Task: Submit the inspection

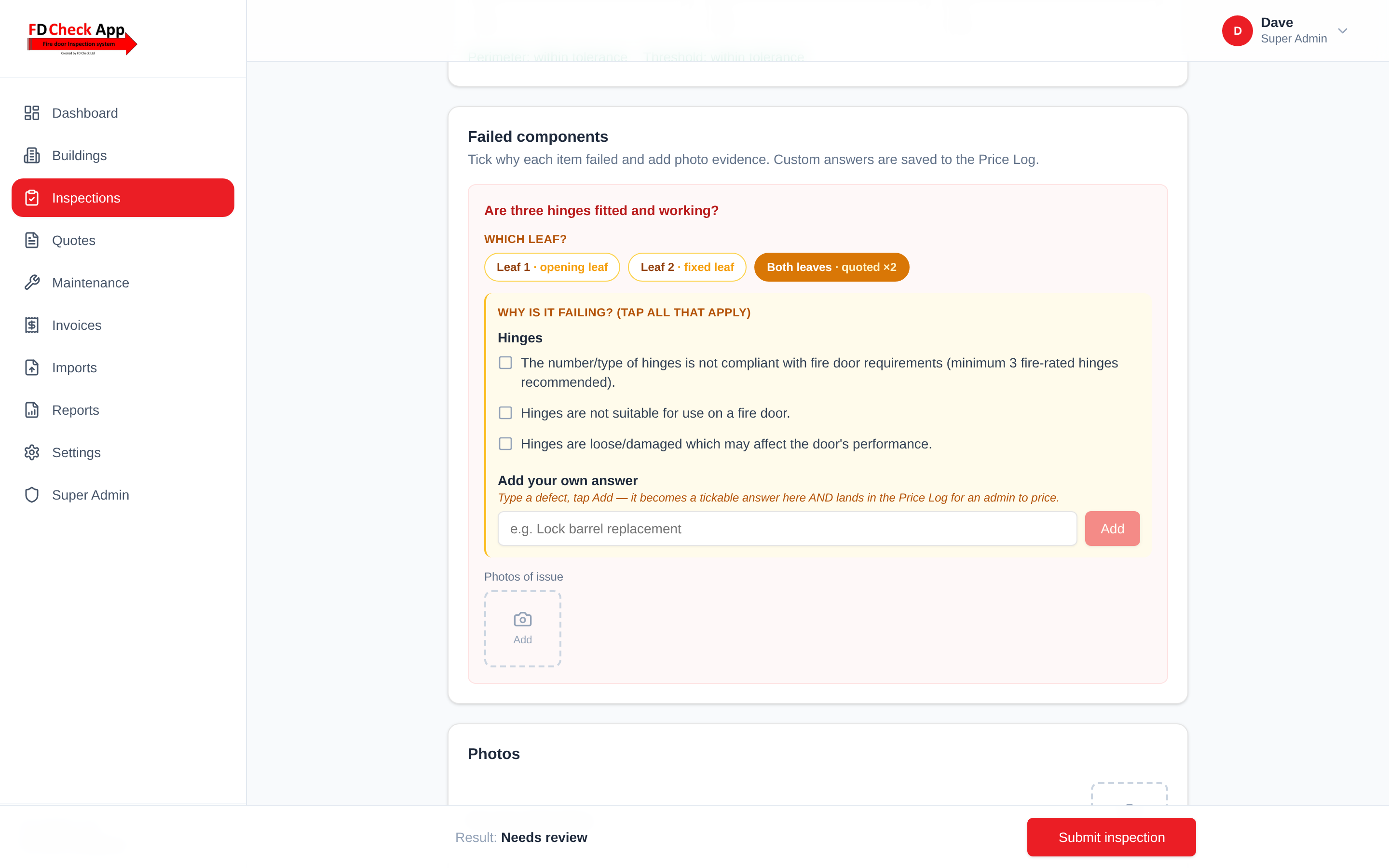Action: coord(1111,837)
